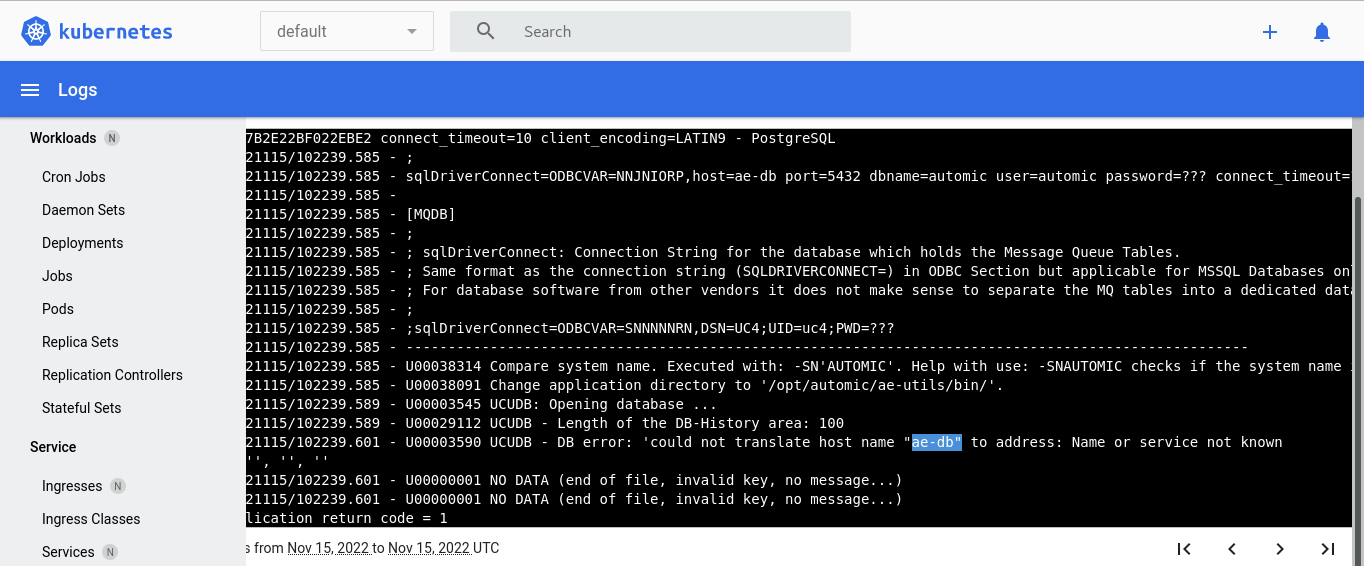Open the notifications bell
The height and width of the screenshot is (566, 1364).
click(x=1322, y=32)
